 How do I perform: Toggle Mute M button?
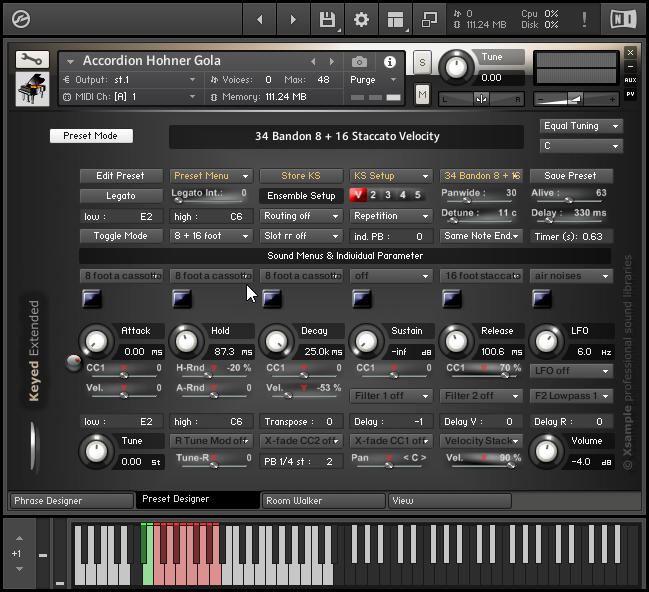pos(422,95)
